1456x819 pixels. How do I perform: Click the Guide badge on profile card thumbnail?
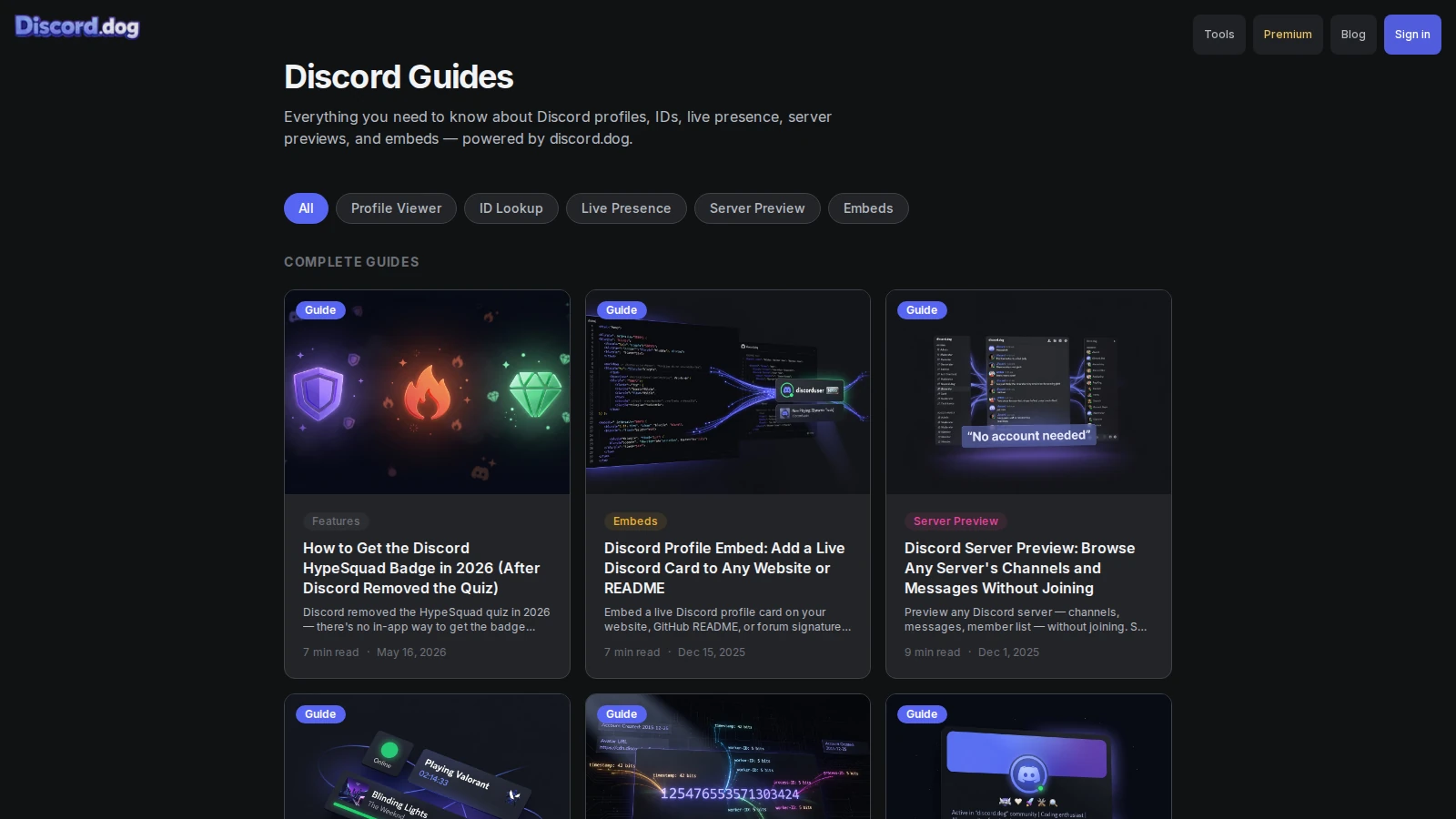pyautogui.click(x=922, y=714)
